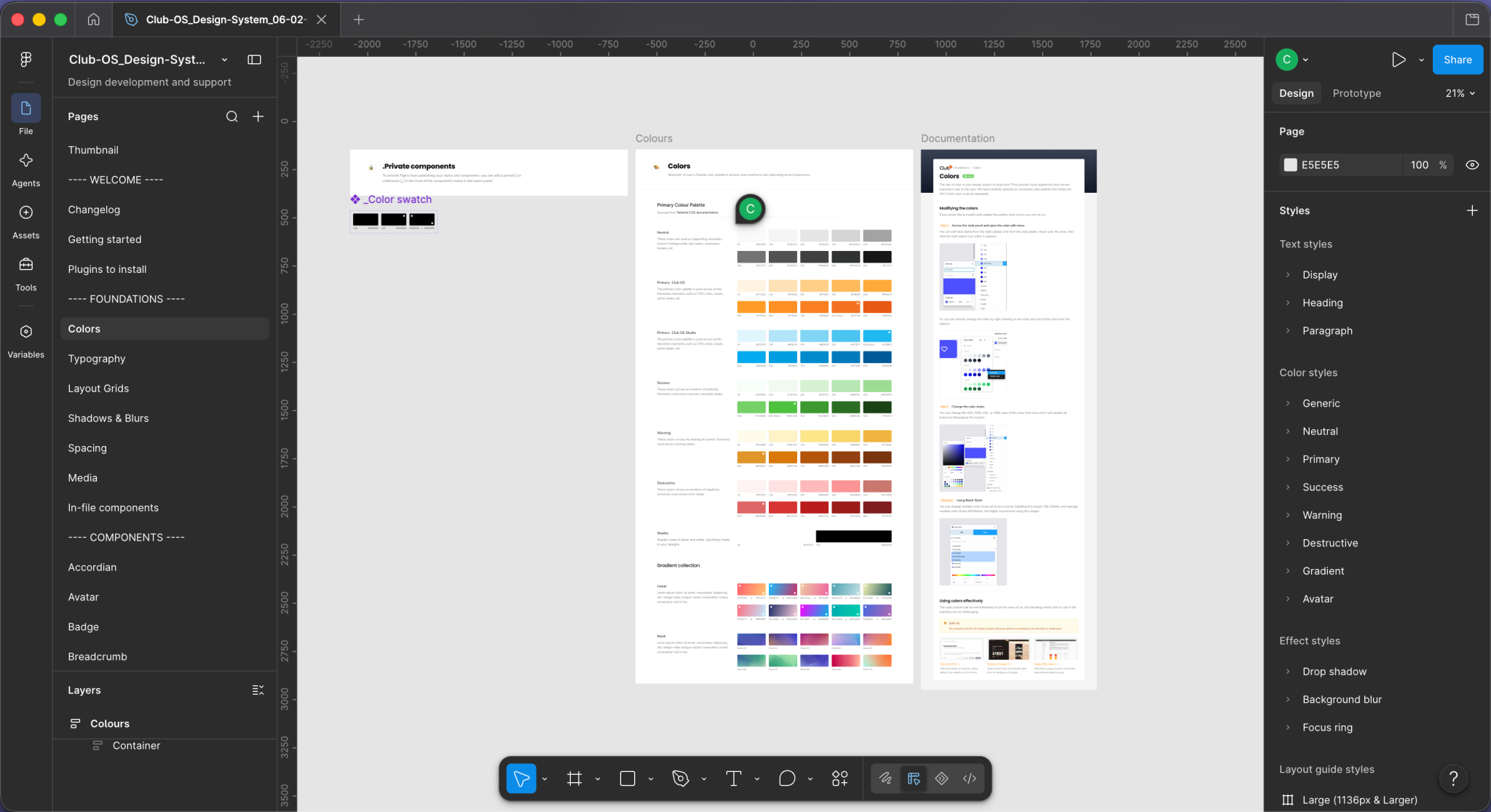Choose the Text tool
Image resolution: width=1491 pixels, height=812 pixels.
coord(733,779)
